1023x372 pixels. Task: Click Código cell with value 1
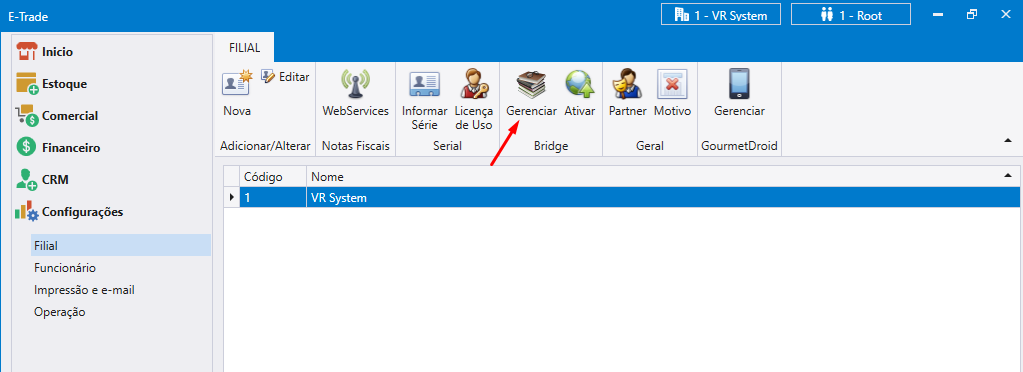pyautogui.click(x=273, y=198)
